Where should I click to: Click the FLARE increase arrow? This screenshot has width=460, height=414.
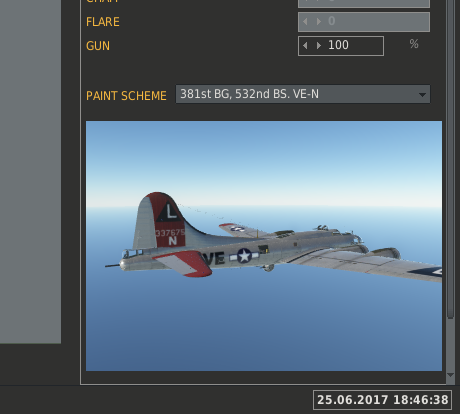(319, 22)
